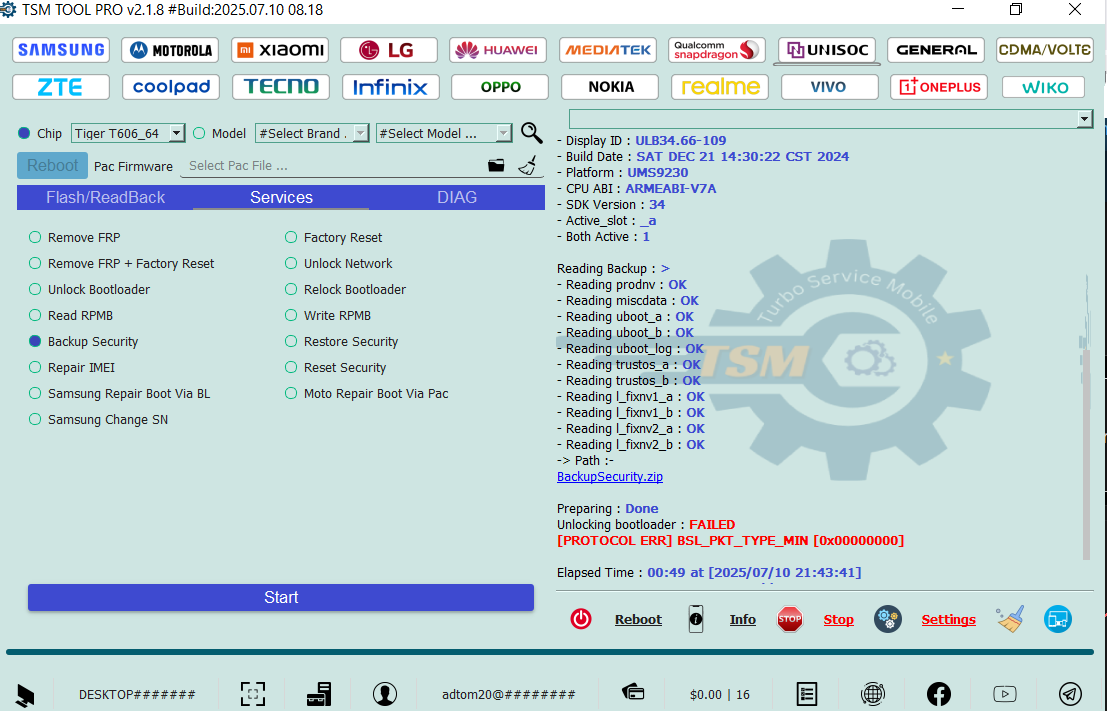The height and width of the screenshot is (711, 1107).
Task: Click the Select Pac File input field
Action: point(332,166)
